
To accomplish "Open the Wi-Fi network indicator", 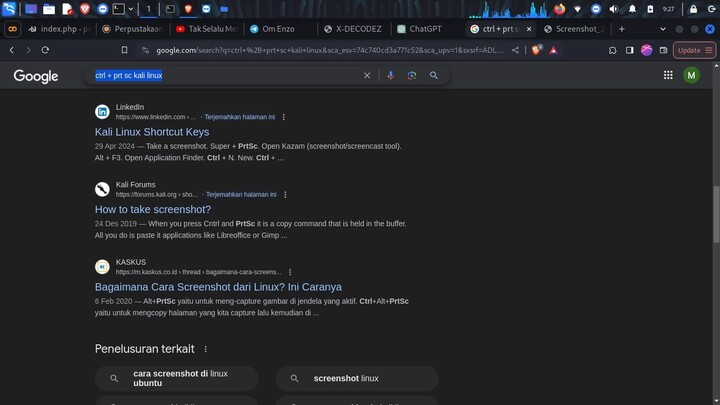I will point(578,9).
